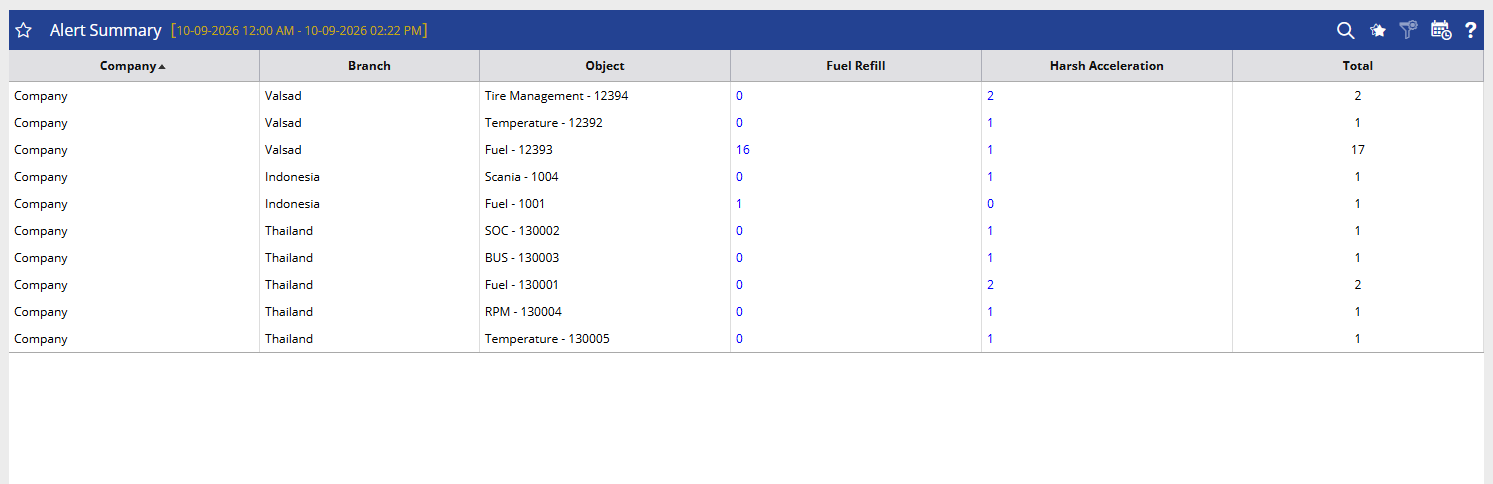Click the search magnifier icon
1493x484 pixels.
(1345, 30)
